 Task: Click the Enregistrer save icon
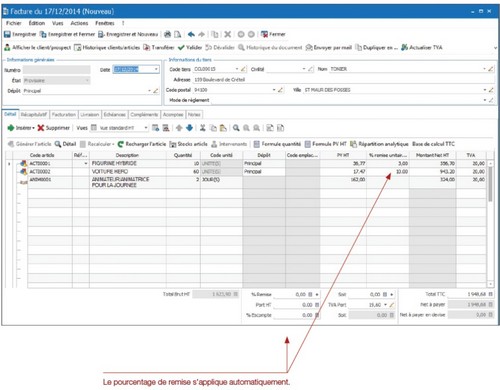[7, 34]
